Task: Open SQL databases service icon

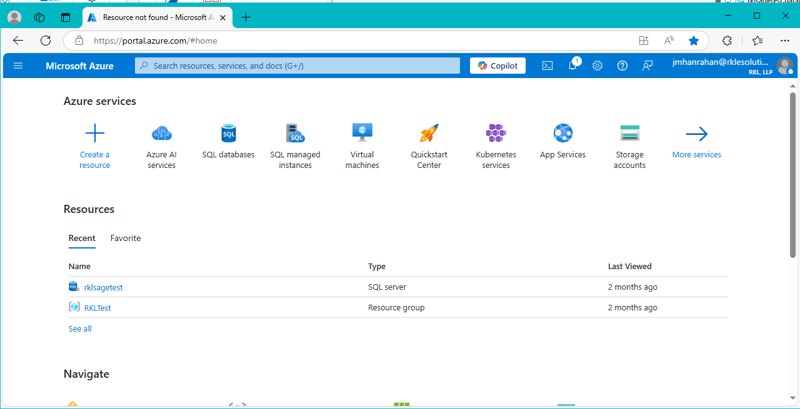Action: [228, 133]
